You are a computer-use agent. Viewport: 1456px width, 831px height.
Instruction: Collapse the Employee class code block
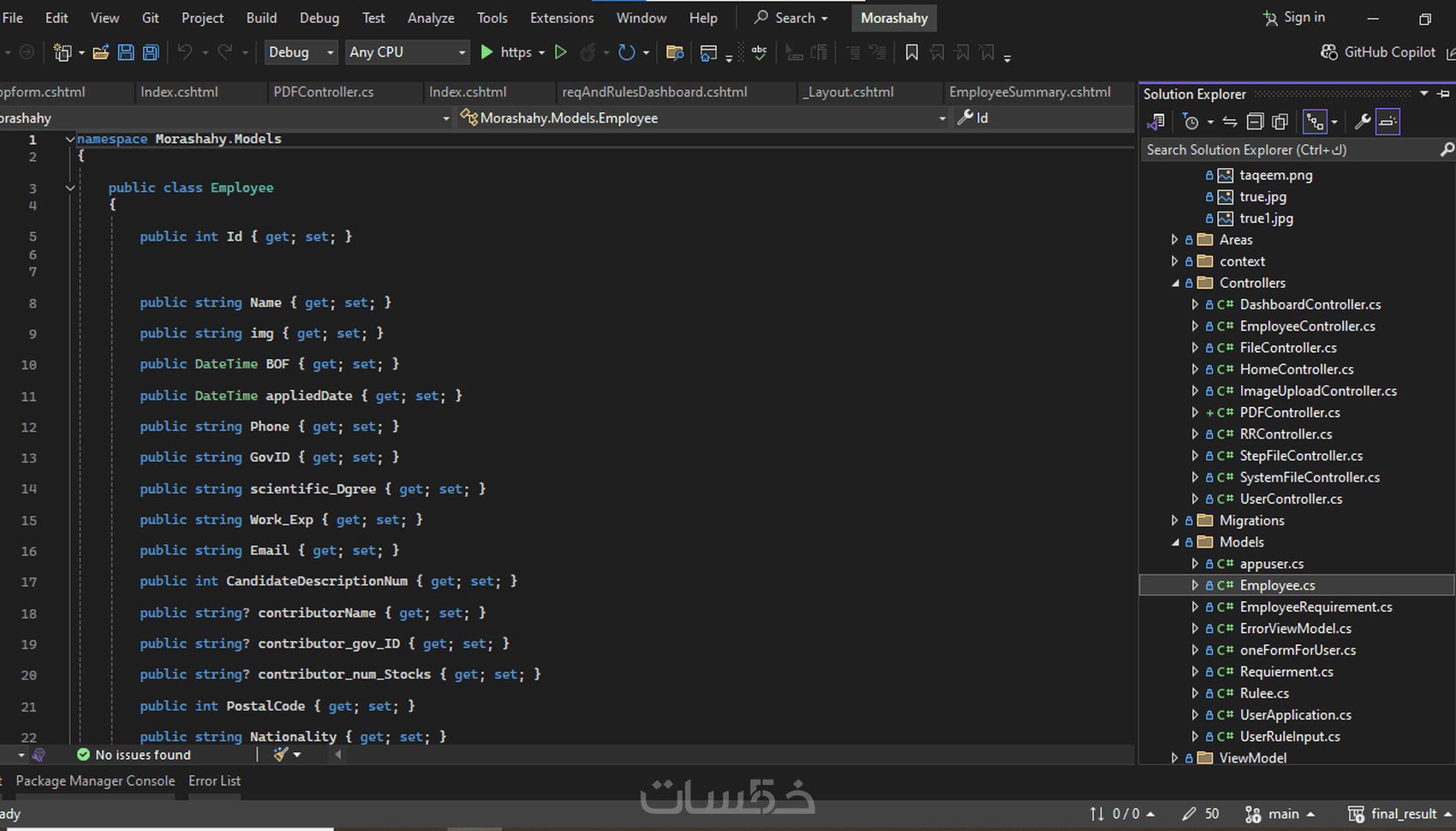pyautogui.click(x=70, y=188)
